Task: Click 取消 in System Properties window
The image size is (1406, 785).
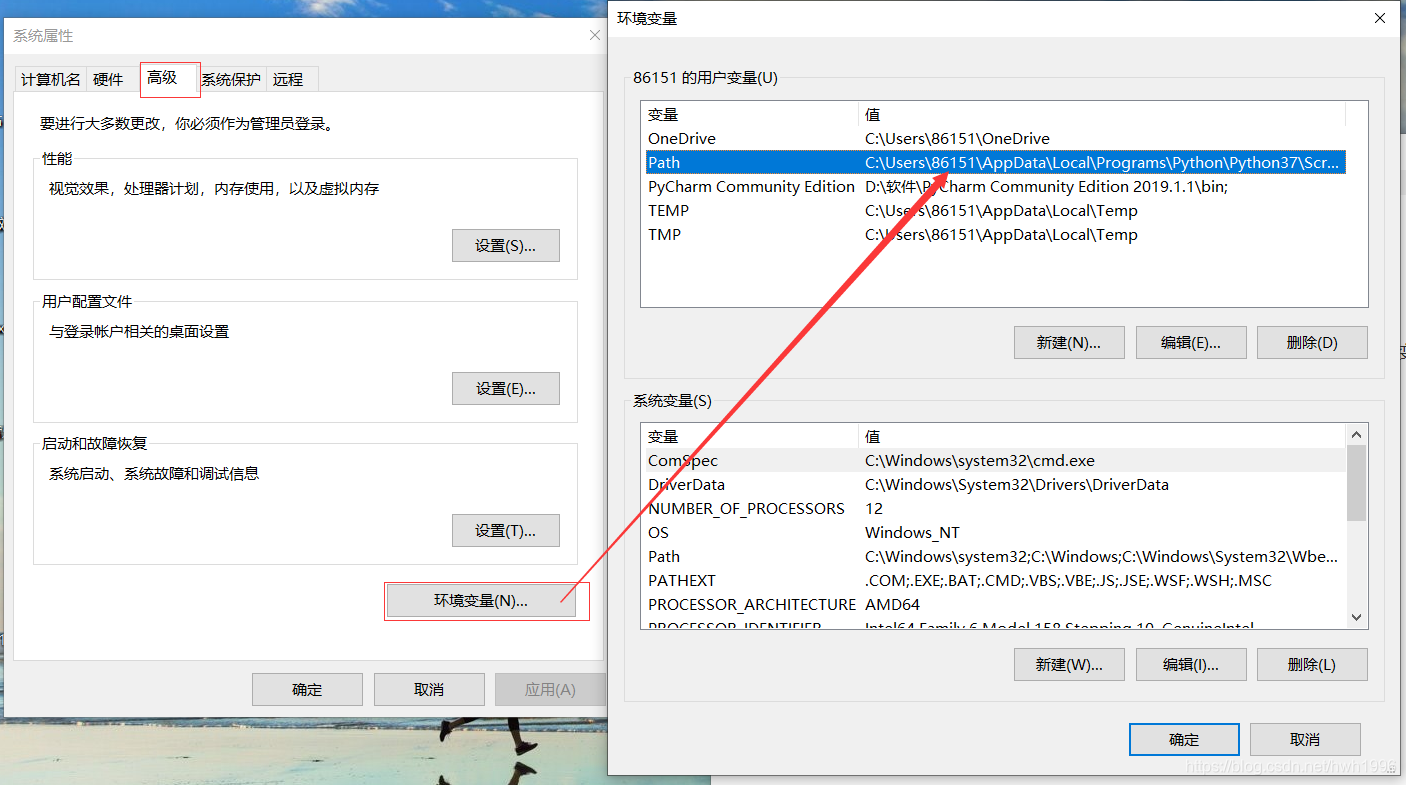Action: pos(429,689)
